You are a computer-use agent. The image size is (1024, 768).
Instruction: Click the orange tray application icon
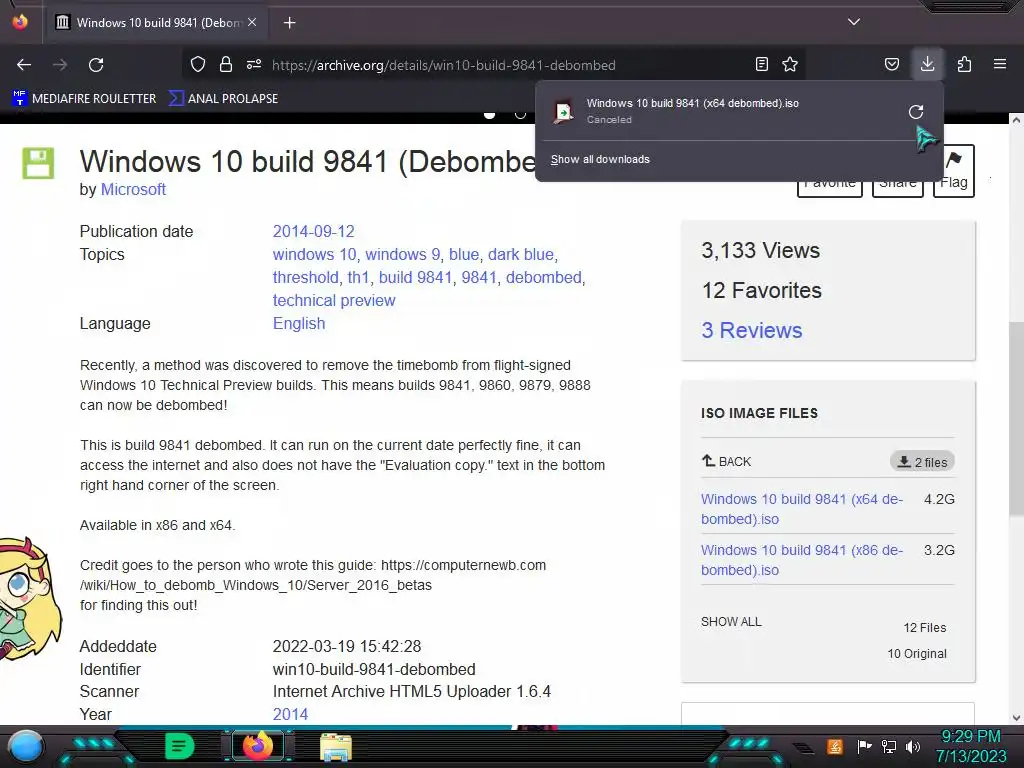point(835,746)
